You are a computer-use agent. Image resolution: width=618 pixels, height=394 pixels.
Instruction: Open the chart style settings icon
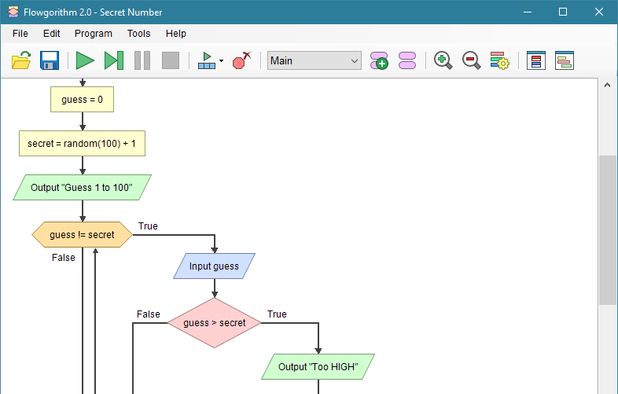pos(499,61)
